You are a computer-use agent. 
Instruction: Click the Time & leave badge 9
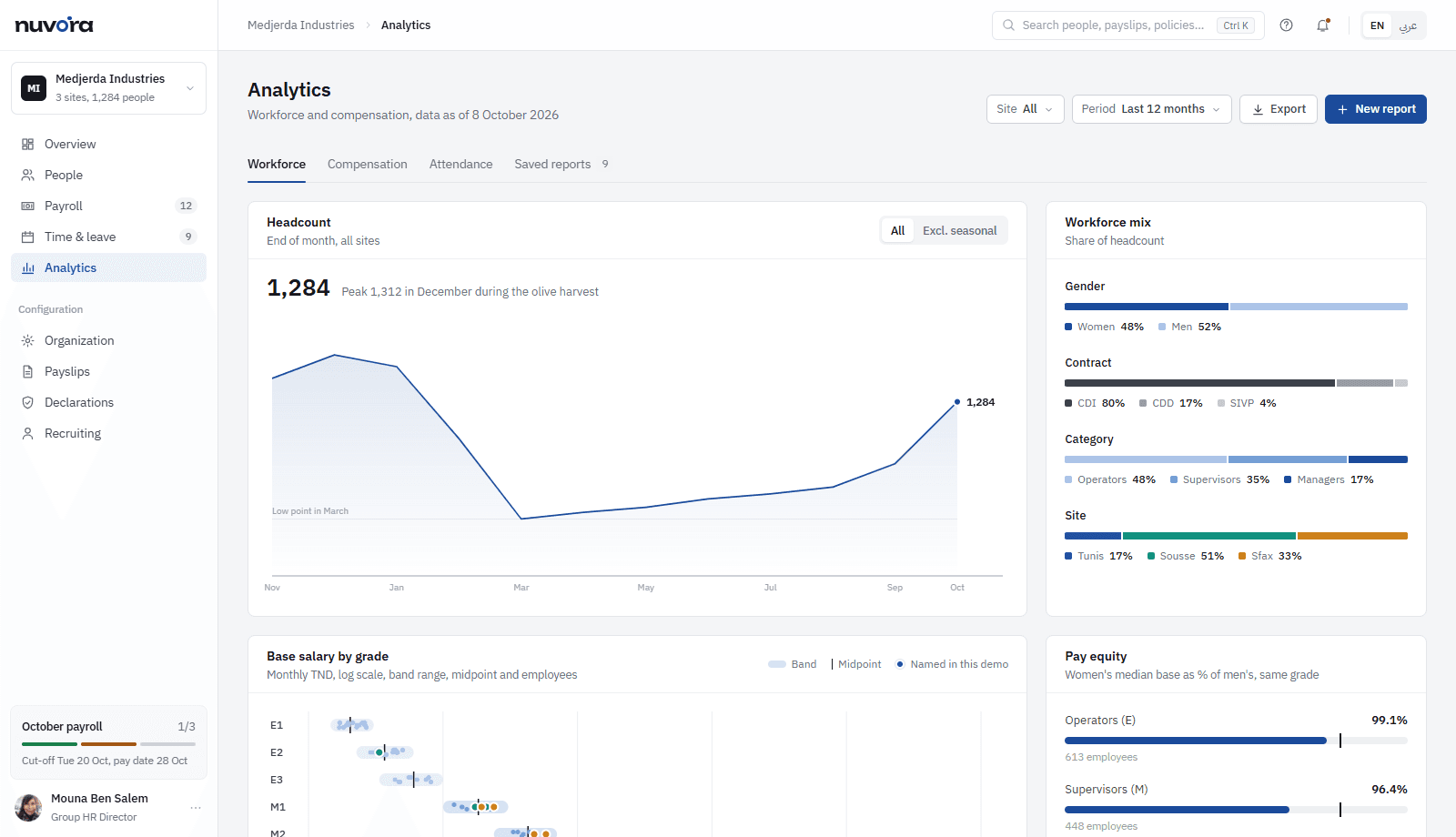click(x=188, y=237)
